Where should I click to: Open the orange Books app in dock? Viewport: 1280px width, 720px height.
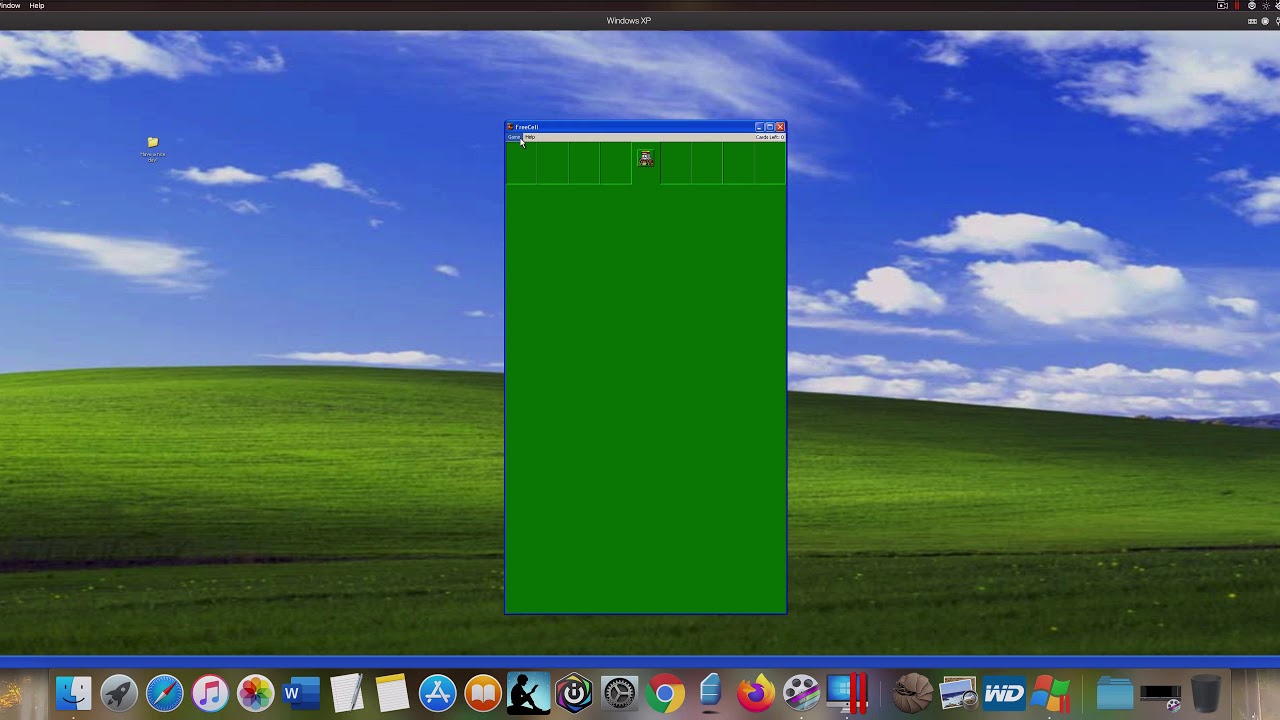pyautogui.click(x=483, y=693)
